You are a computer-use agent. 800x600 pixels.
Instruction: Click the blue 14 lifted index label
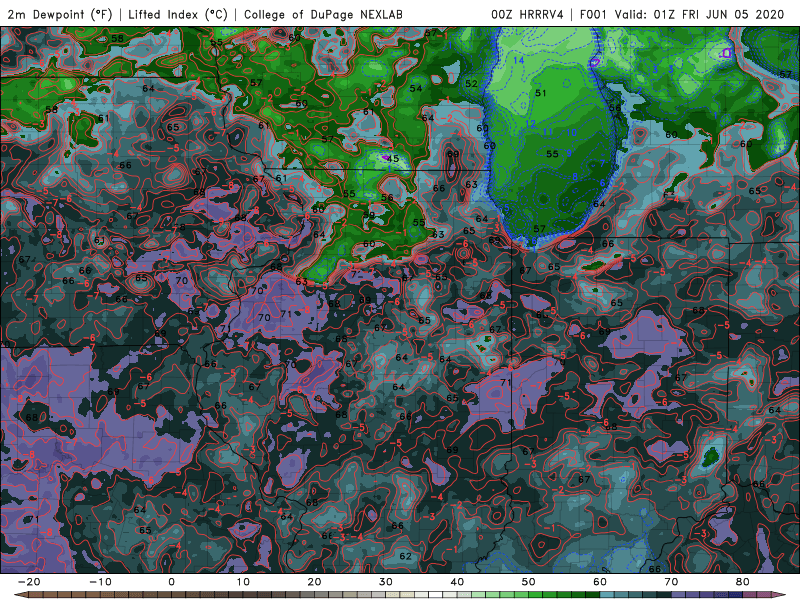[x=518, y=60]
